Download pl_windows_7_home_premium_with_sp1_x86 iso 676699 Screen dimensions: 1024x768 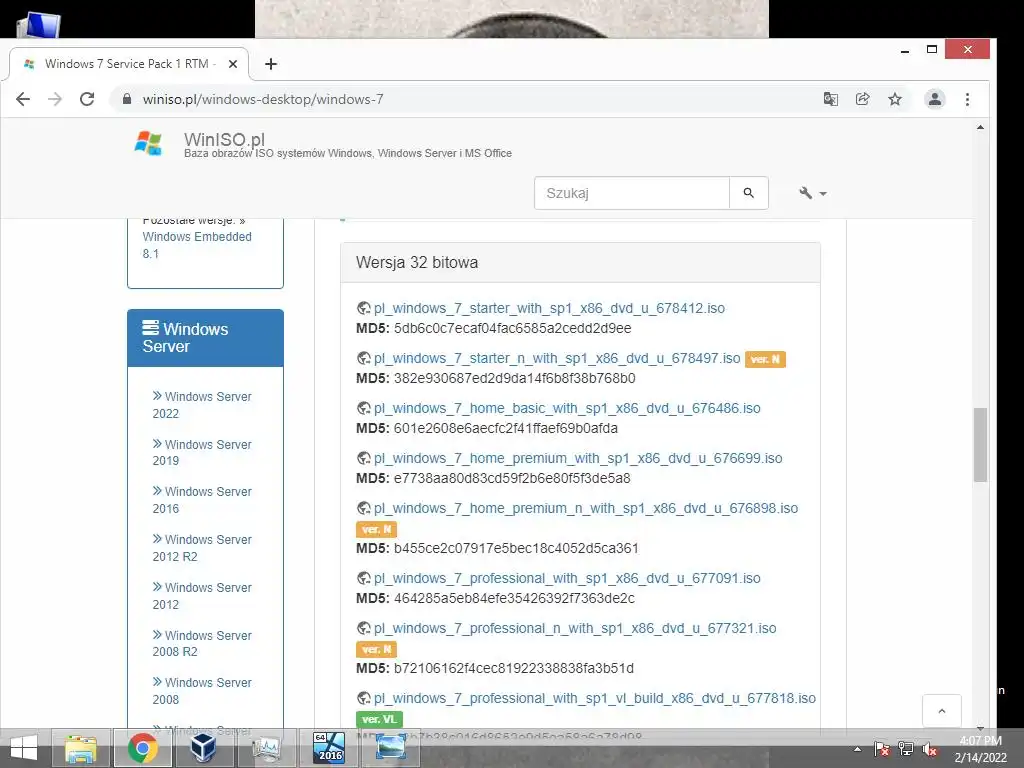point(578,458)
